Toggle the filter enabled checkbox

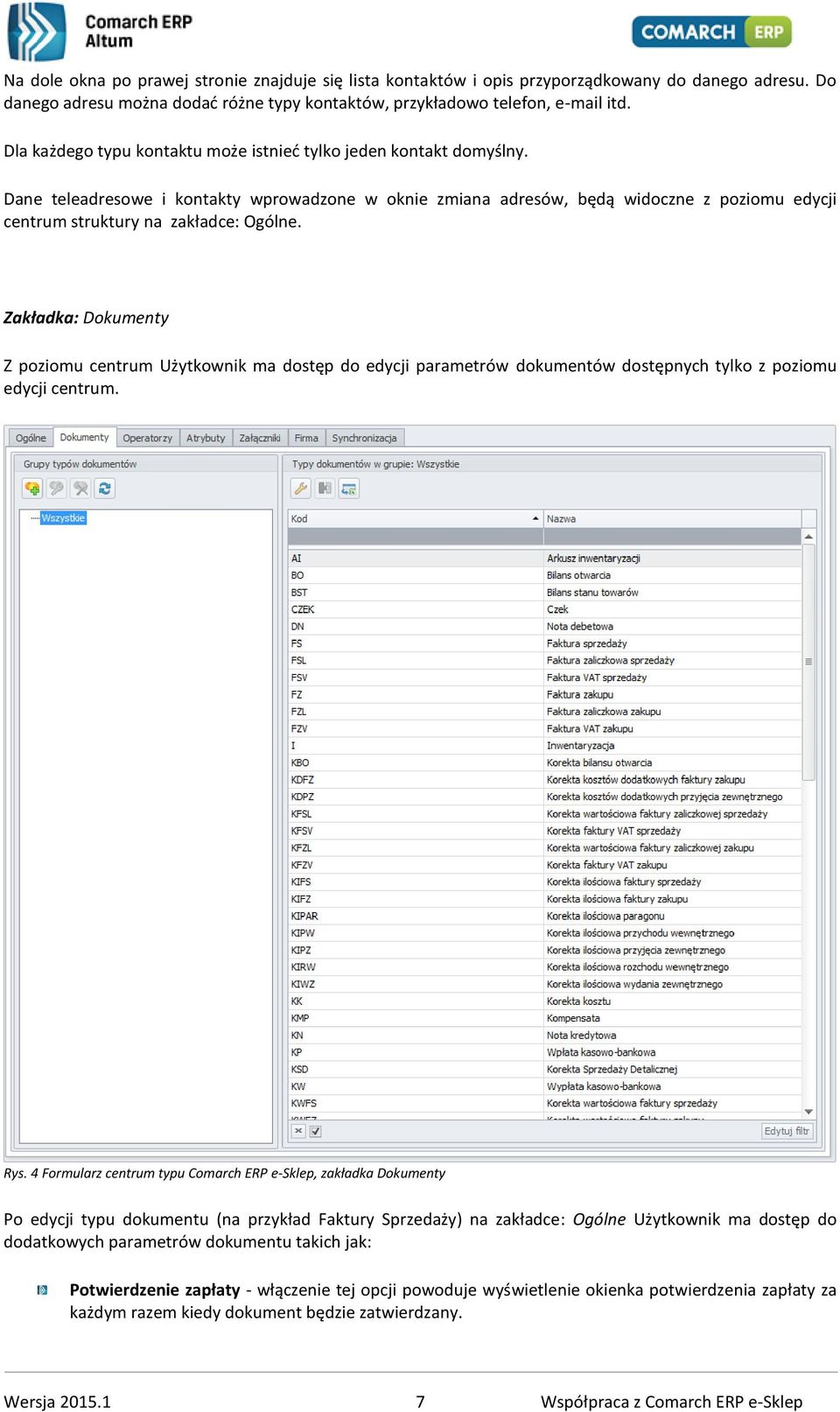[x=315, y=1131]
